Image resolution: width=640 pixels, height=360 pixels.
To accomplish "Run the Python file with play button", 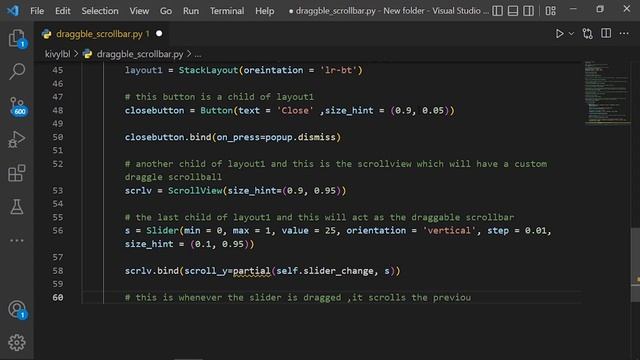I will (559, 34).
